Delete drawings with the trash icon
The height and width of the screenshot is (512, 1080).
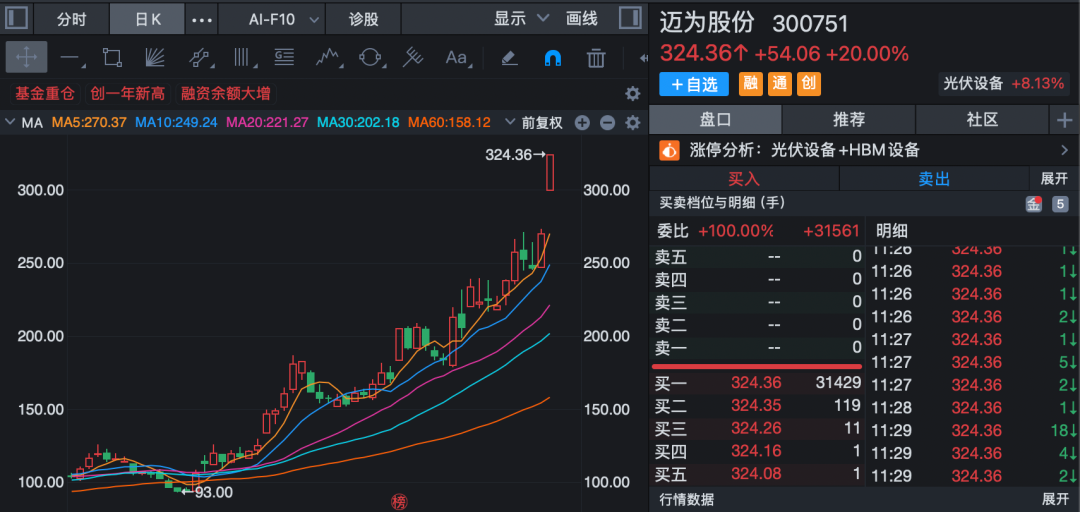(596, 57)
